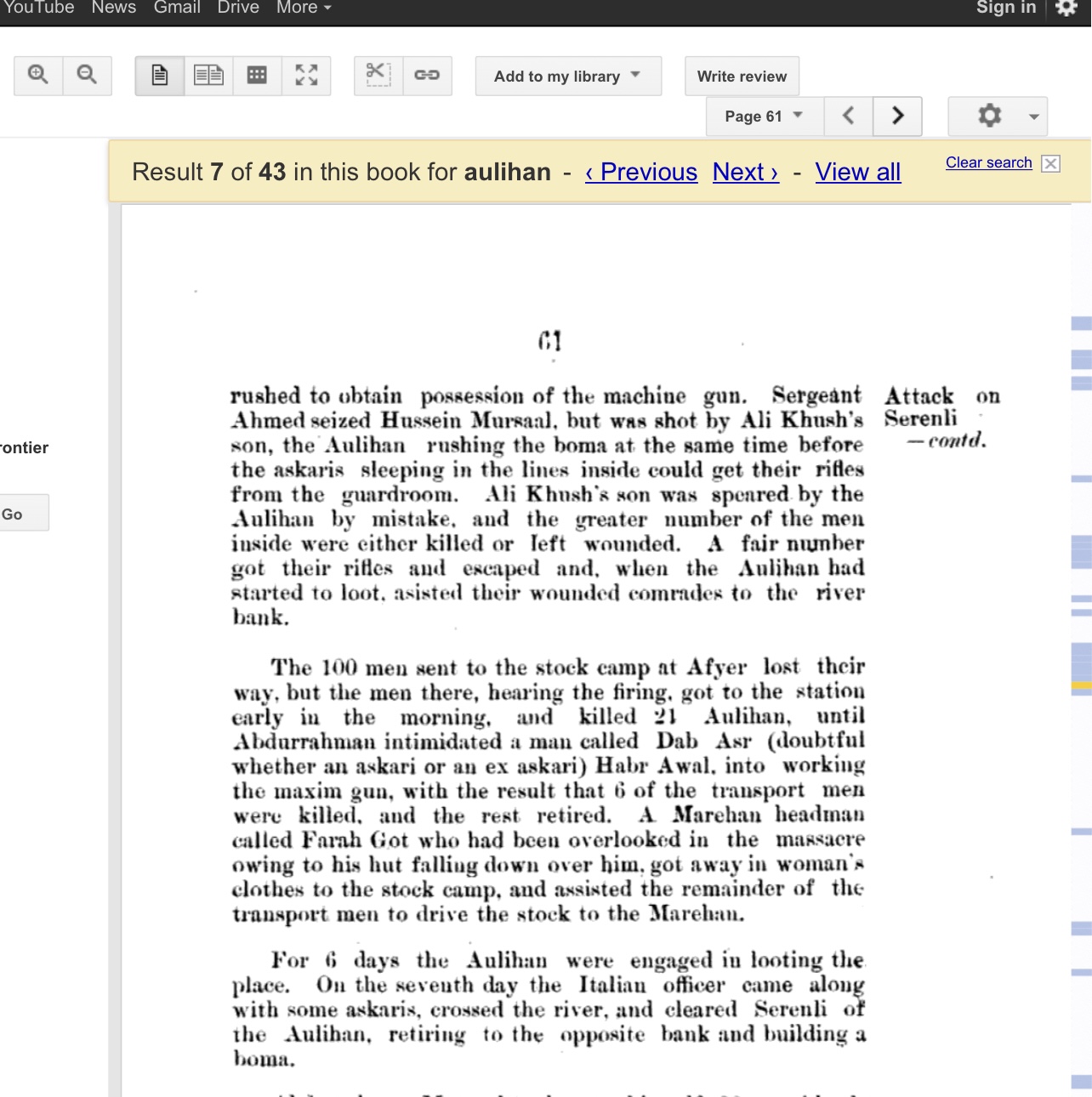Close the search results banner
This screenshot has width=1092, height=1097.
click(1051, 163)
